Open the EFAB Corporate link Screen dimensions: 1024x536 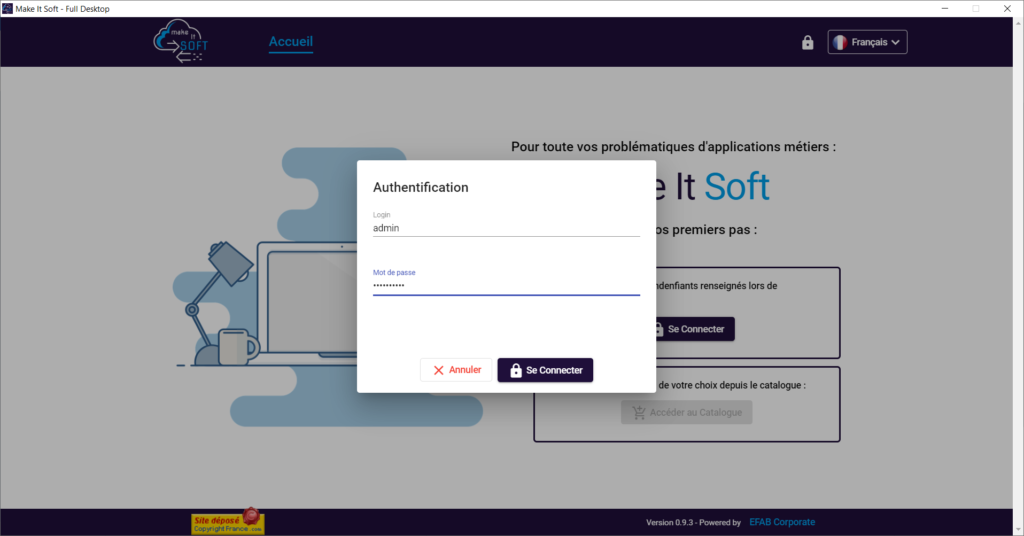pyautogui.click(x=782, y=522)
